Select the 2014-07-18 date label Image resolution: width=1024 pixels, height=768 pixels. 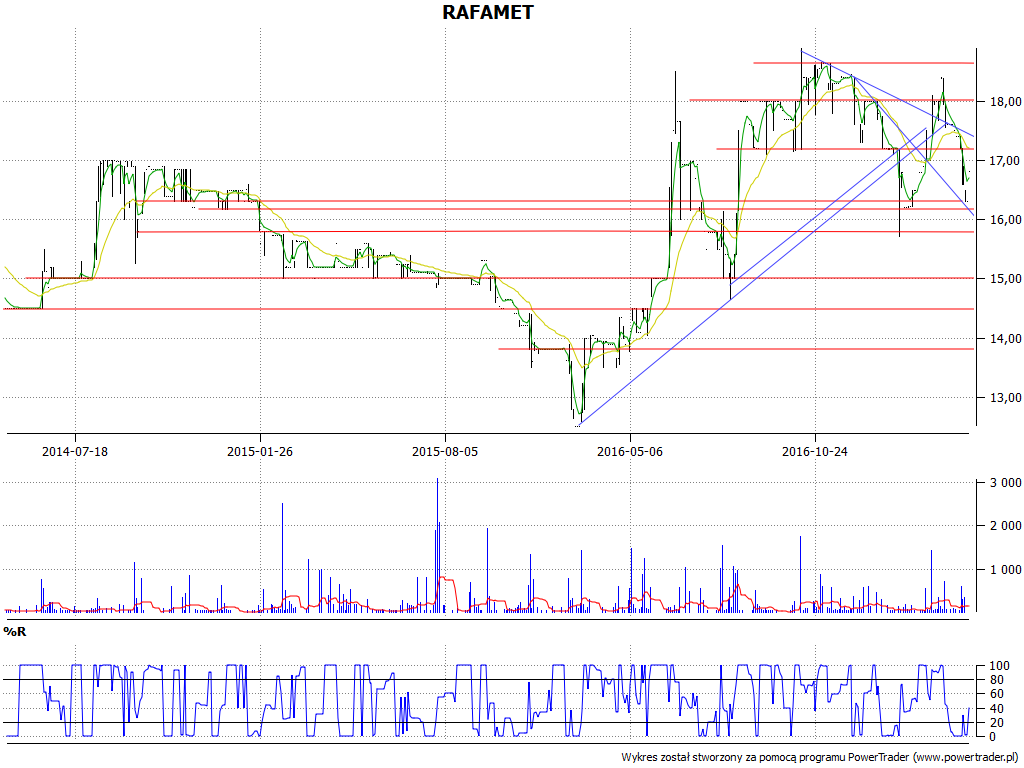coord(75,451)
